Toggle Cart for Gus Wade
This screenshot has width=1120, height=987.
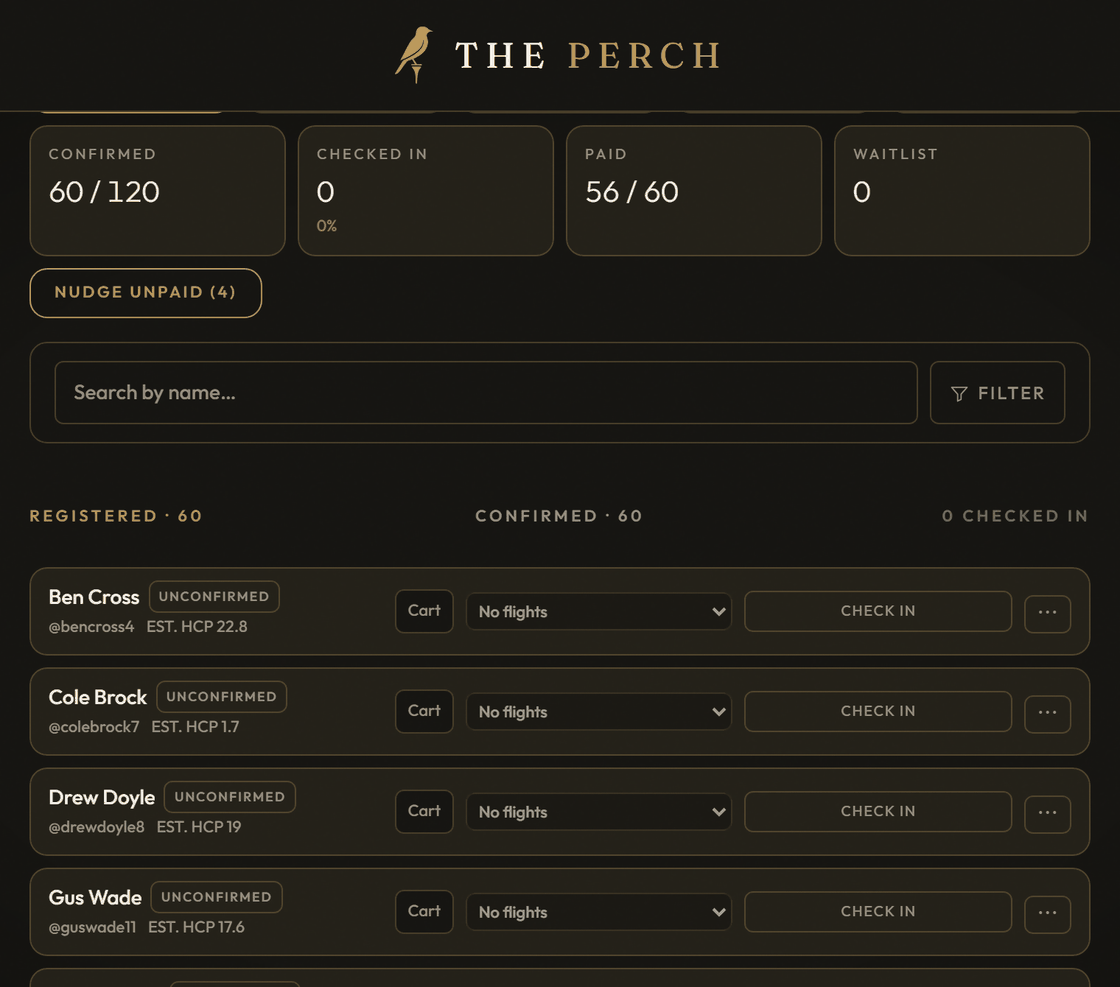tap(424, 911)
